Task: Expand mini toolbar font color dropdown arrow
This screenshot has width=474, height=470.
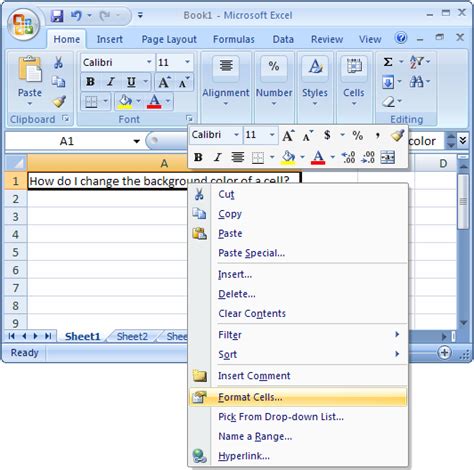Action: coord(332,157)
